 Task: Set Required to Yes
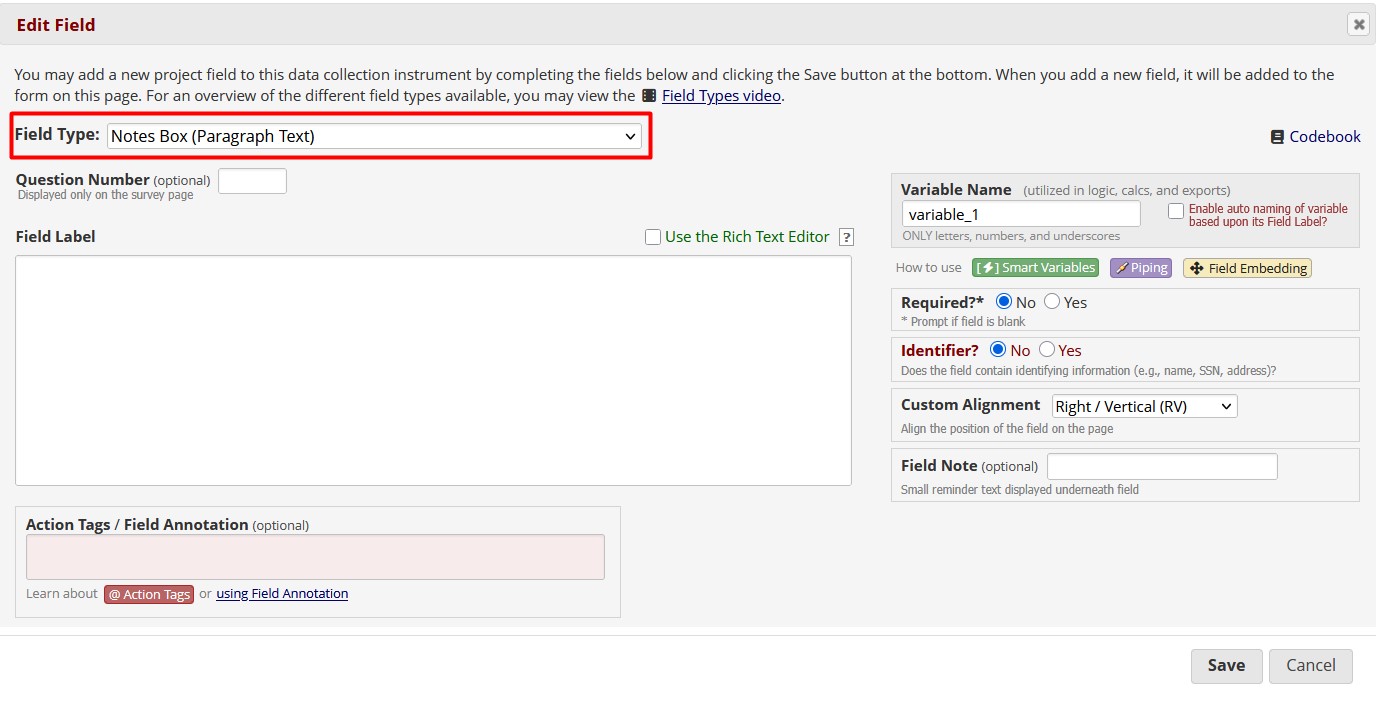tap(1052, 302)
